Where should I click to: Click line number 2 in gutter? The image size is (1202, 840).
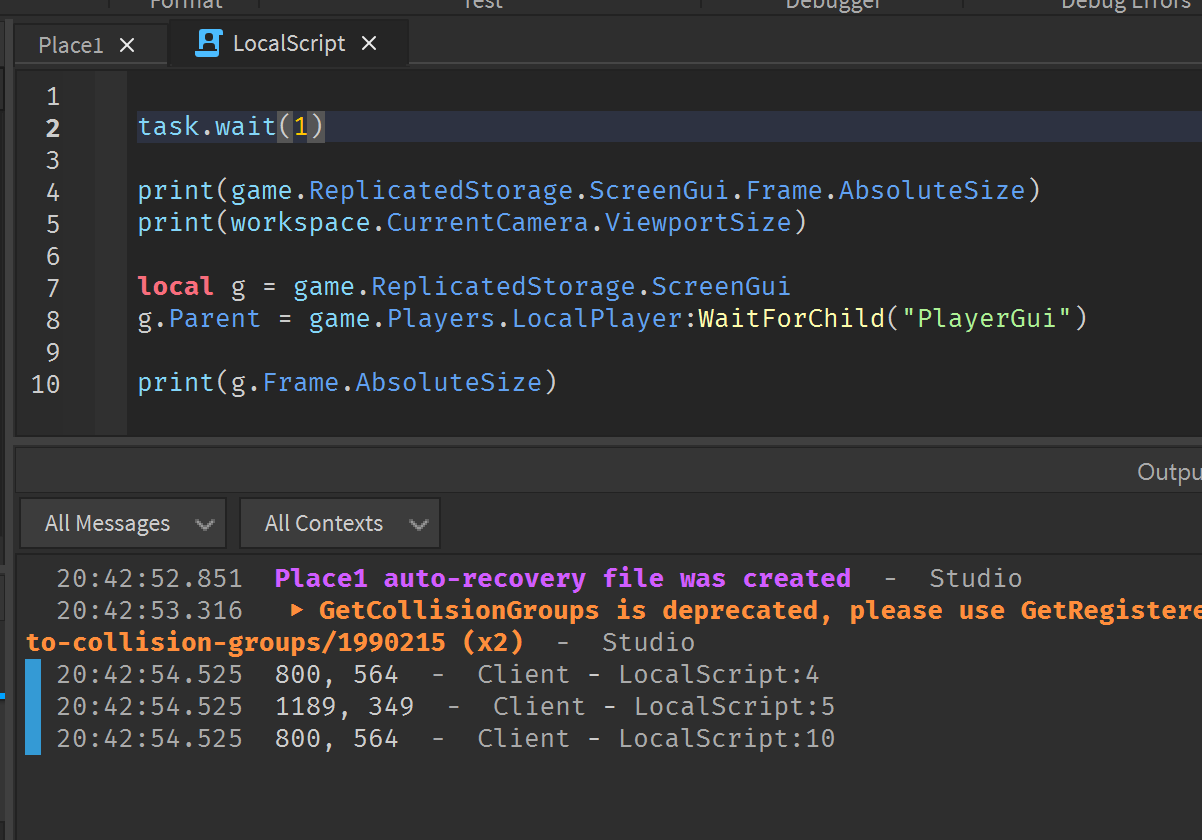pos(52,128)
